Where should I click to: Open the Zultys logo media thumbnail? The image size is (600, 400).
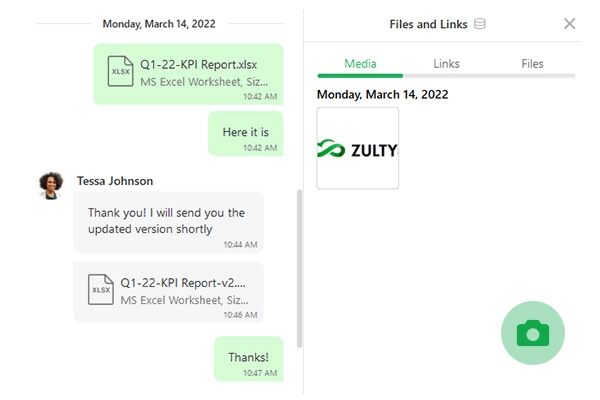[x=358, y=148]
